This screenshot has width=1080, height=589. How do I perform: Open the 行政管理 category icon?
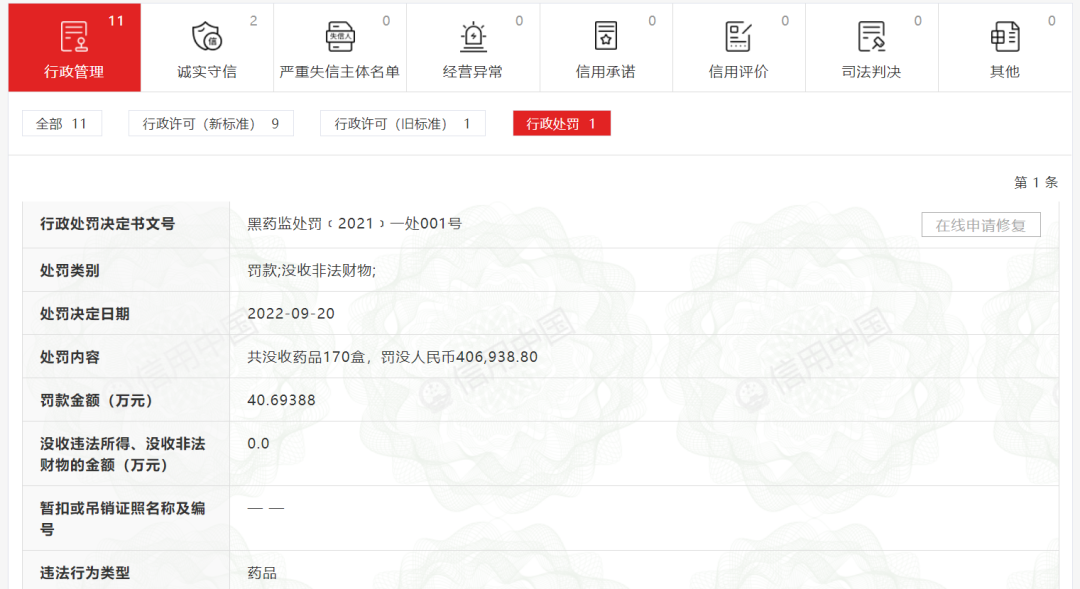[x=74, y=37]
